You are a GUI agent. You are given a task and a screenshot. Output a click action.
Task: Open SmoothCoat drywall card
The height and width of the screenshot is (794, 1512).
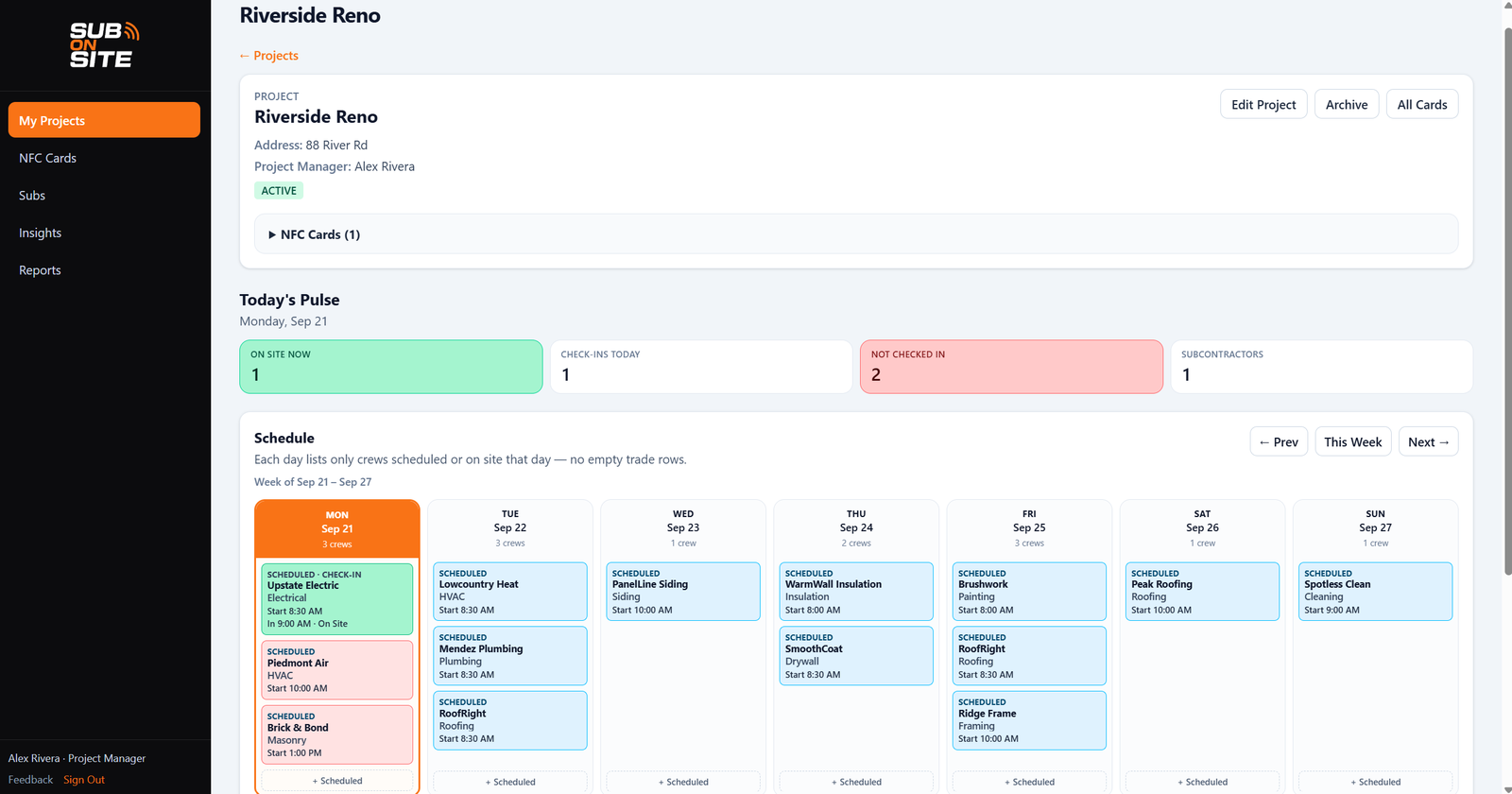pos(856,656)
